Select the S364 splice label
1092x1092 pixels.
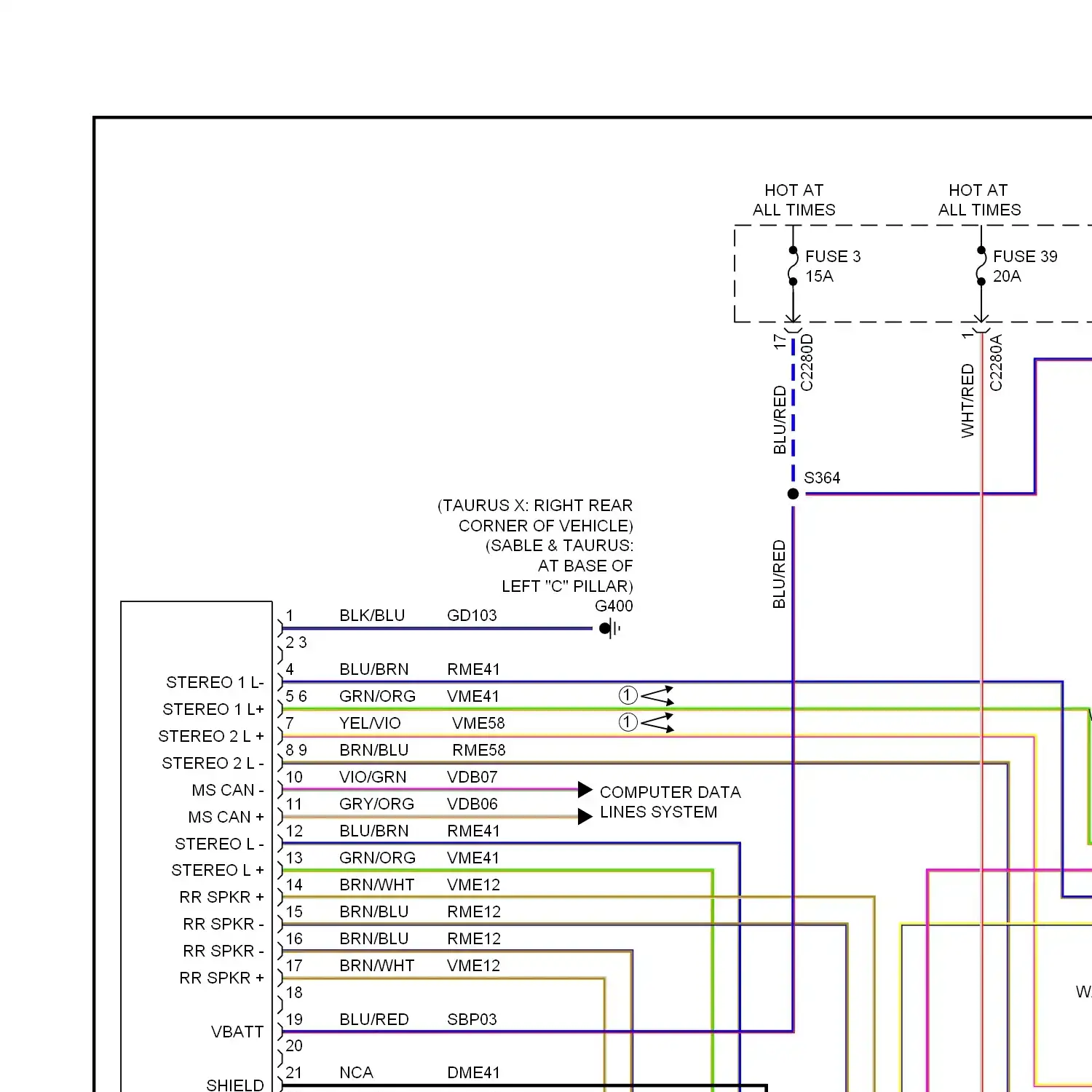pos(822,478)
